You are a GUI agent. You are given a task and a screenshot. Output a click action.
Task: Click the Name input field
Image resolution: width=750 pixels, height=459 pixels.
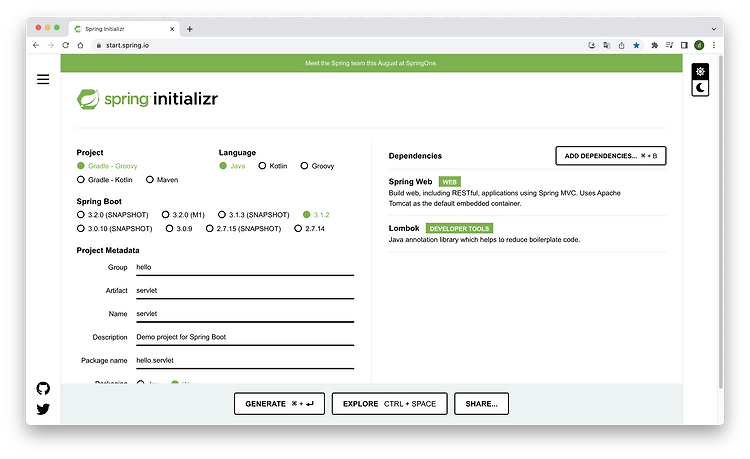(x=245, y=314)
